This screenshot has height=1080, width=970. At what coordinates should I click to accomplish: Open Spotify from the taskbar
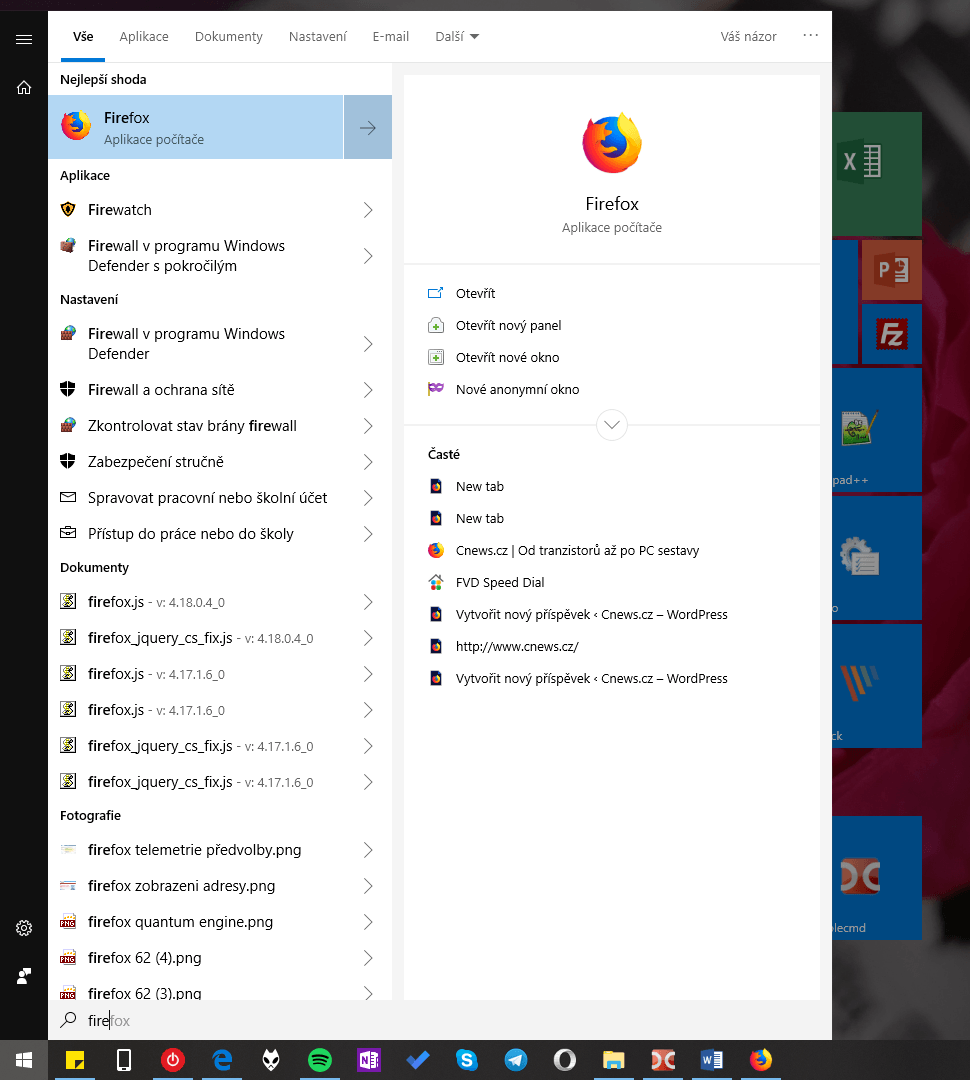point(320,1060)
